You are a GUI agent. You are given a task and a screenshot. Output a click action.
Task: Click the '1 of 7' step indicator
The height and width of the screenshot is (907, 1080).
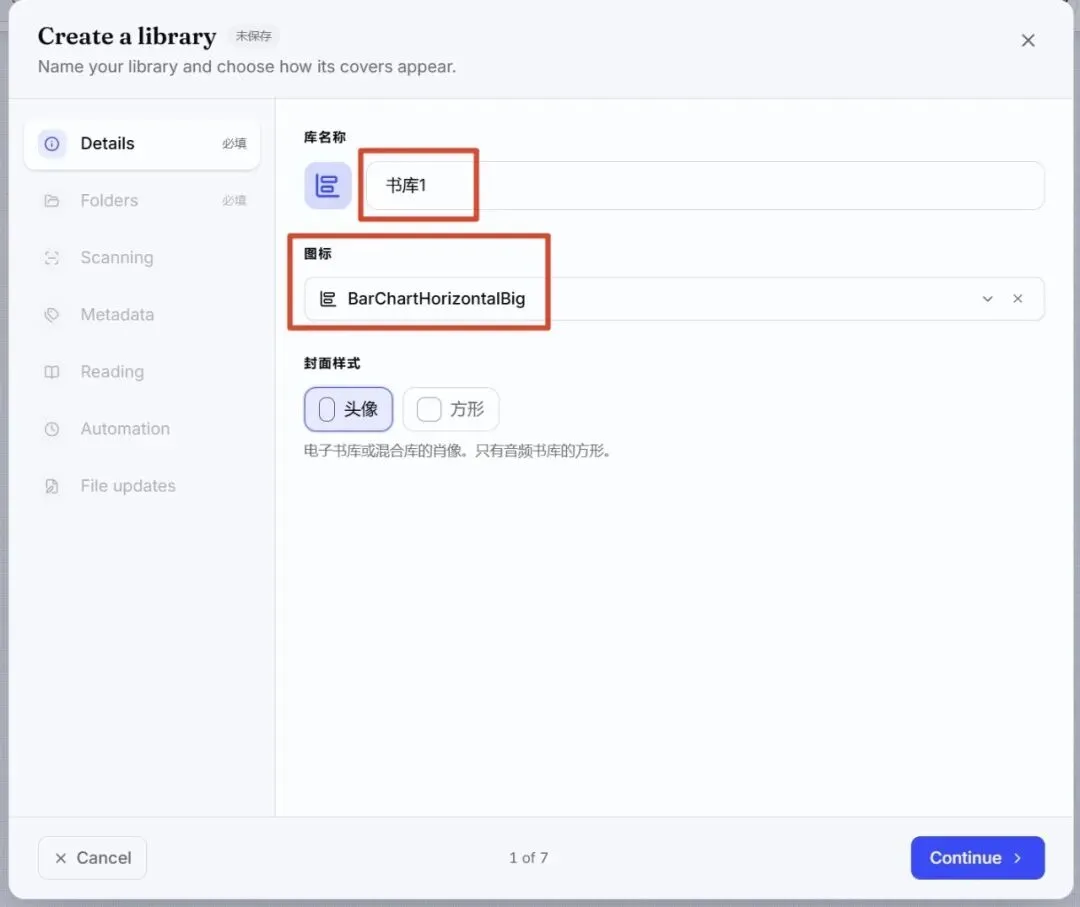528,858
